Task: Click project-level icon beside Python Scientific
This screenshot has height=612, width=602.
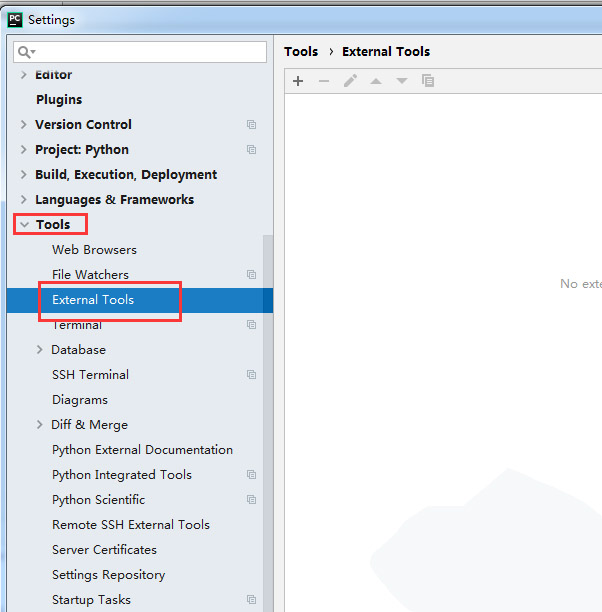Action: tap(251, 500)
